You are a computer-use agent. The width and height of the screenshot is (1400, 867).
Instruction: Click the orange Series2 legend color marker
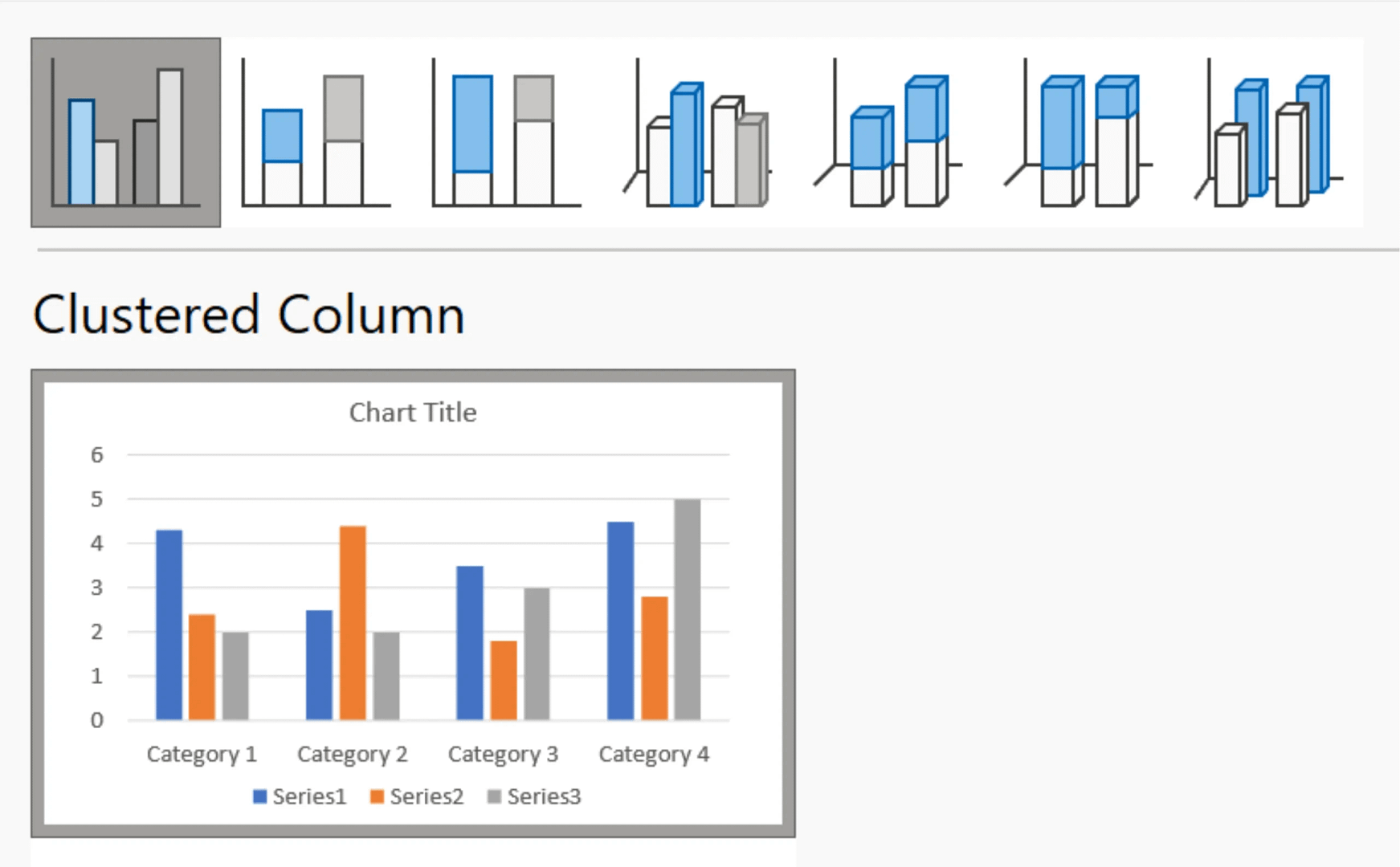click(377, 796)
